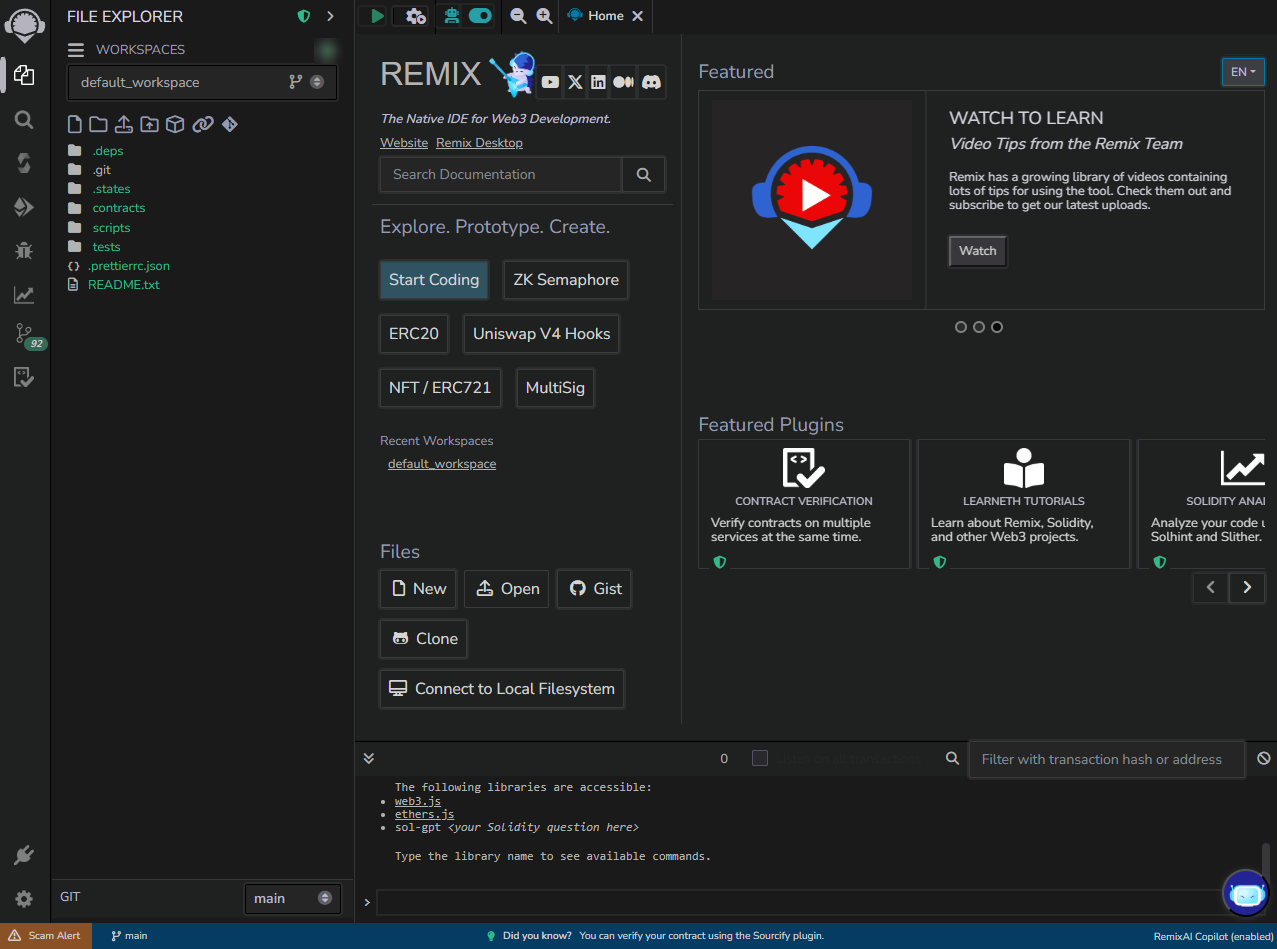The height and width of the screenshot is (949, 1277).
Task: Select the third carousel dot under Featured
Action: pyautogui.click(x=997, y=327)
